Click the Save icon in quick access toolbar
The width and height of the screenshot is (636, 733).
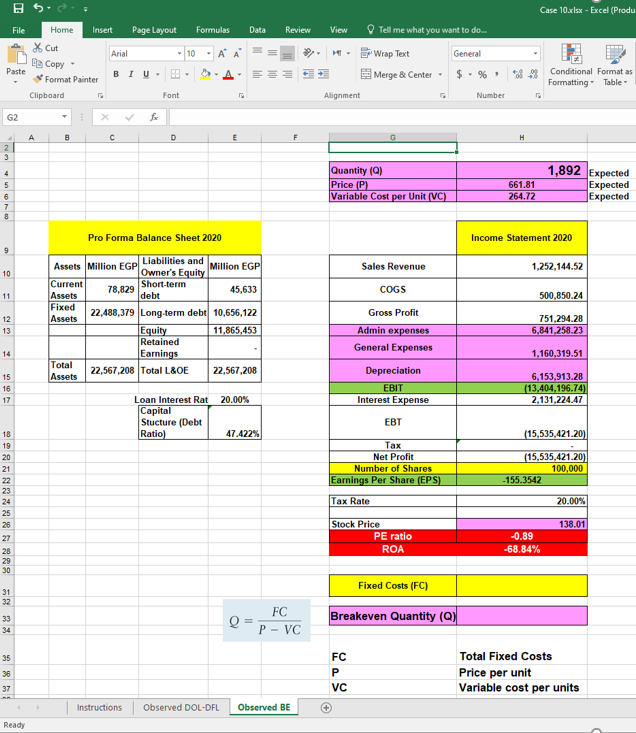click(x=18, y=8)
